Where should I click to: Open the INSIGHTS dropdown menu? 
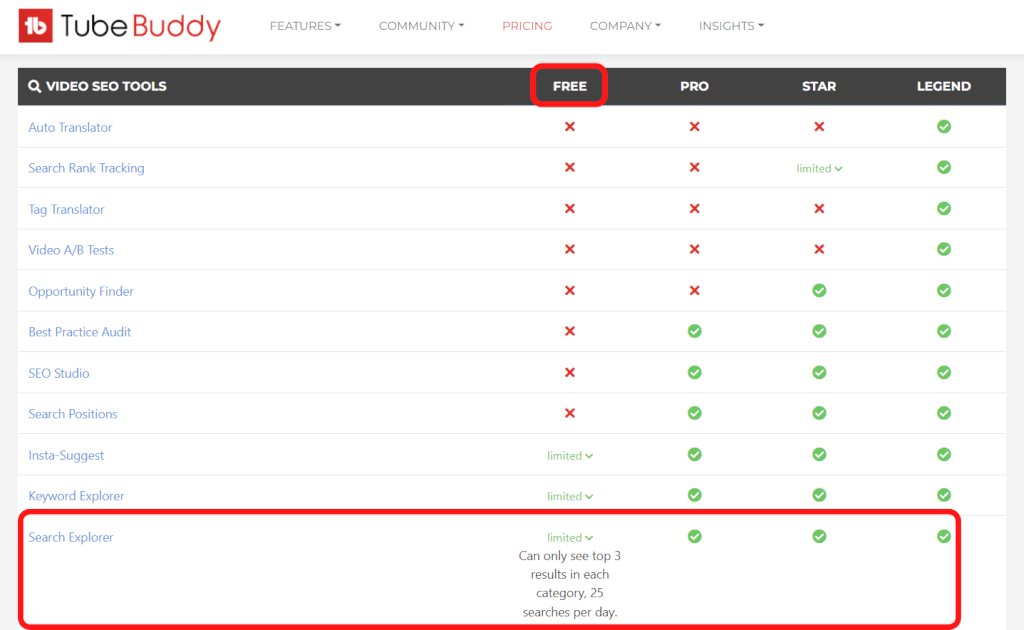coord(731,26)
